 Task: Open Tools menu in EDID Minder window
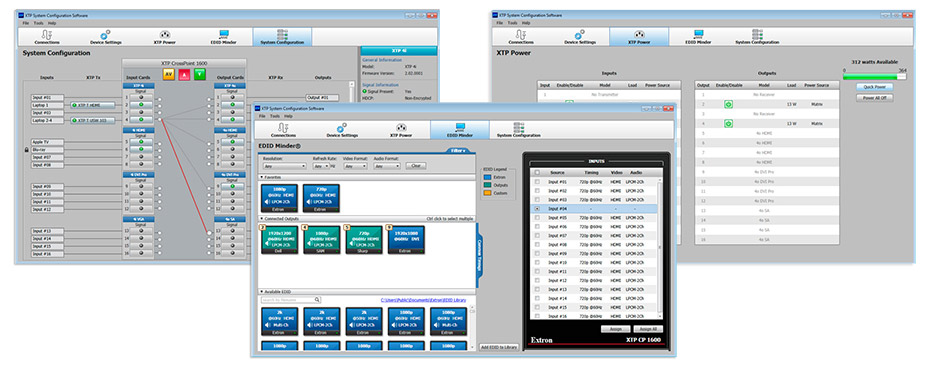tap(275, 116)
